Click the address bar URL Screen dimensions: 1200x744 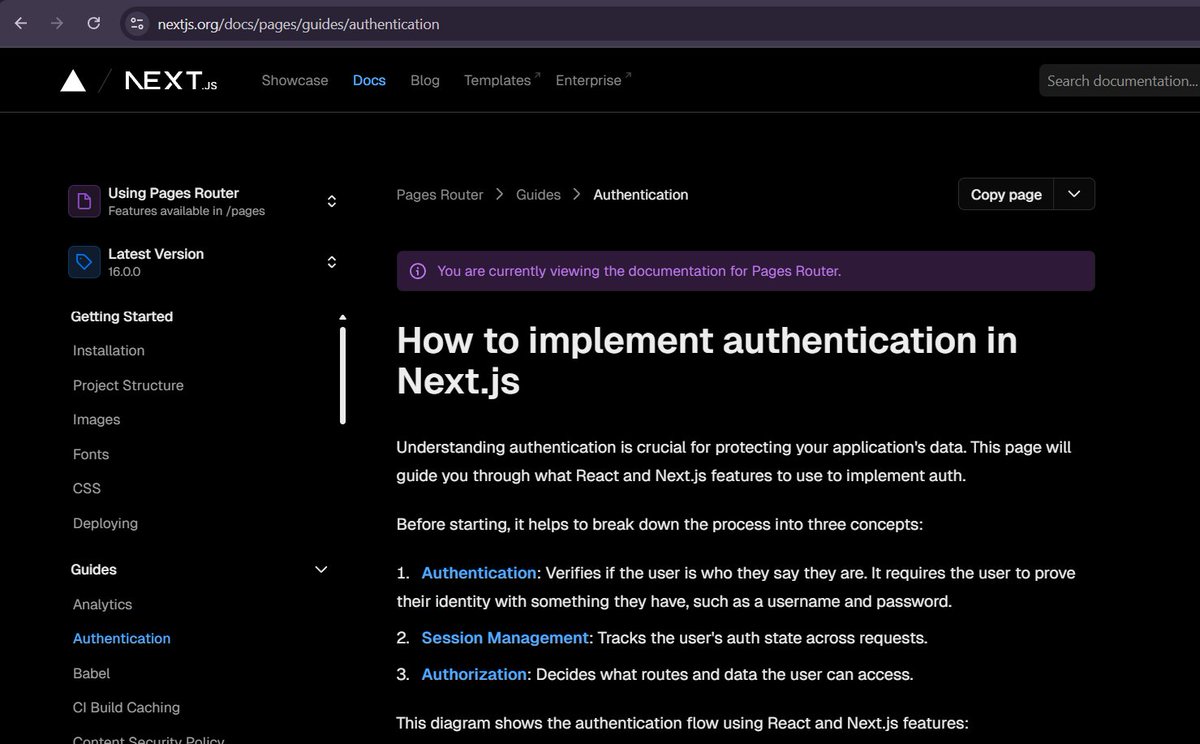click(x=298, y=23)
